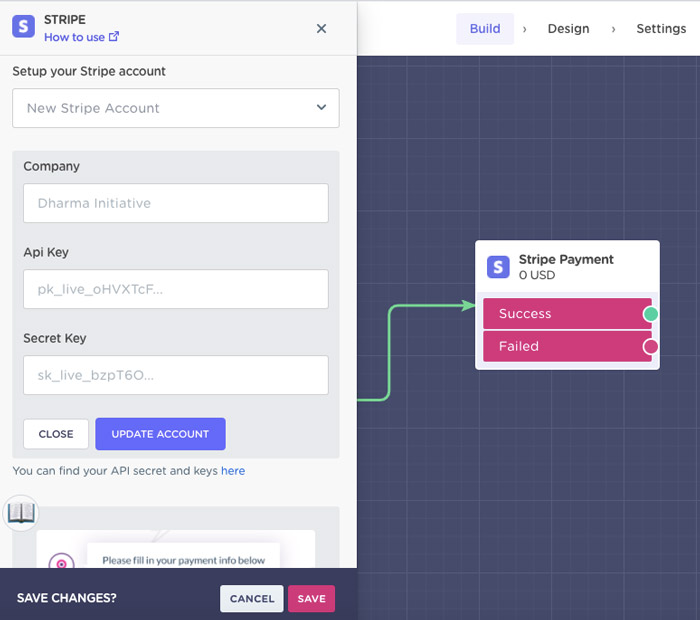Open the New Stripe Account dropdown
Screen dimensions: 700x620
coord(176,108)
